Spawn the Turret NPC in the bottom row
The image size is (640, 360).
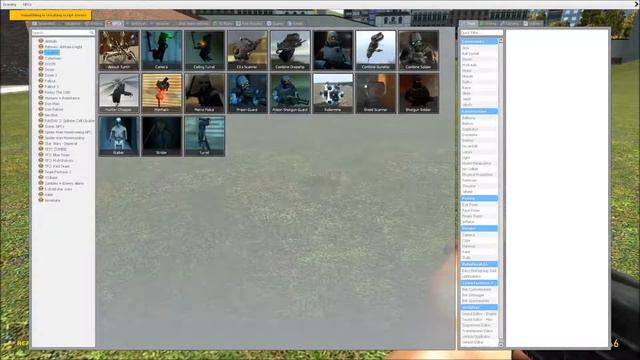tap(204, 136)
